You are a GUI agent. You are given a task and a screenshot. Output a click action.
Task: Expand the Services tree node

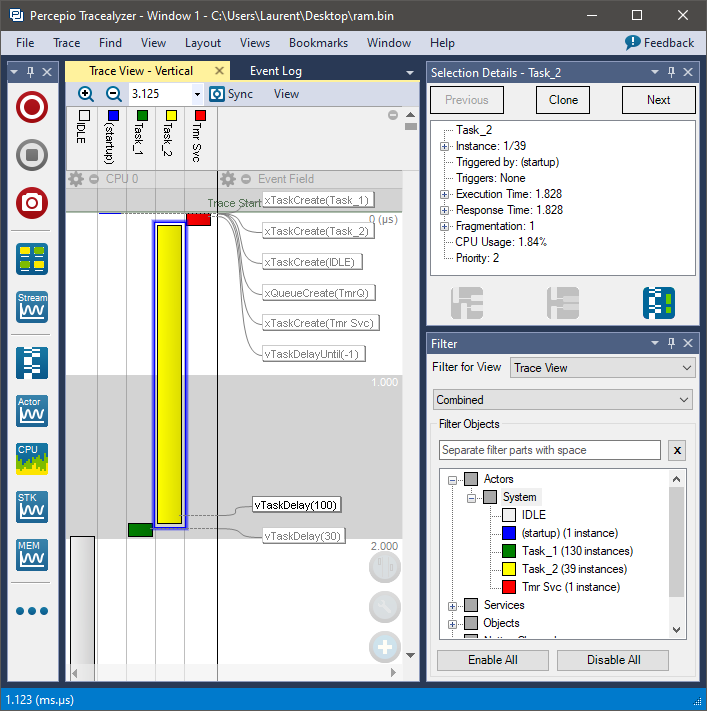(x=452, y=606)
